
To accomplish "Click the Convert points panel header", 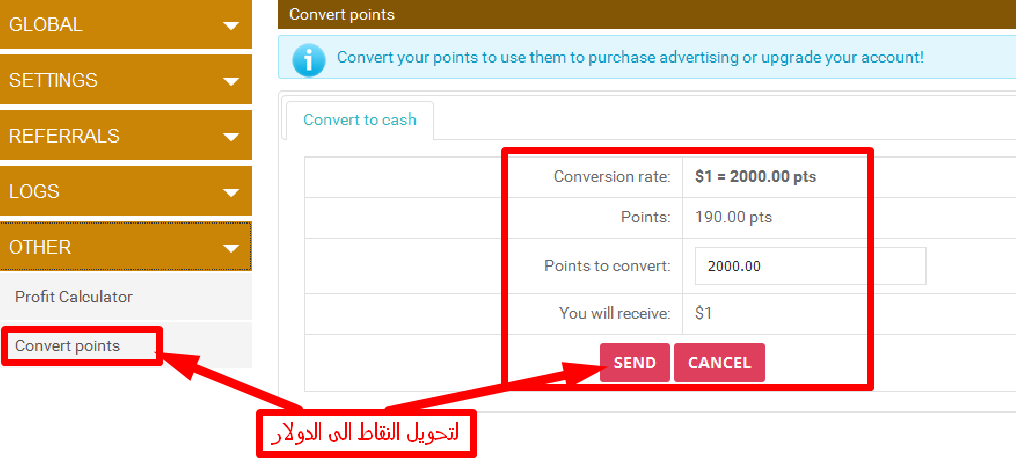I will point(647,14).
